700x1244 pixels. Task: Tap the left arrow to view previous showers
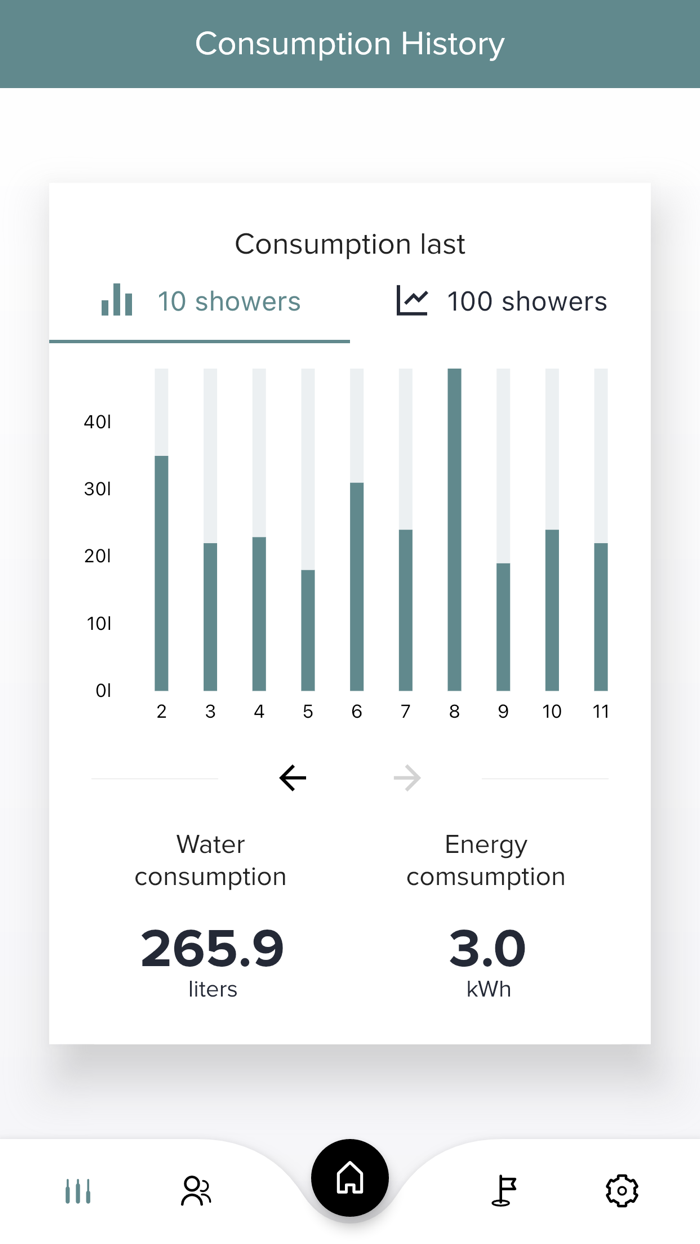(x=292, y=777)
